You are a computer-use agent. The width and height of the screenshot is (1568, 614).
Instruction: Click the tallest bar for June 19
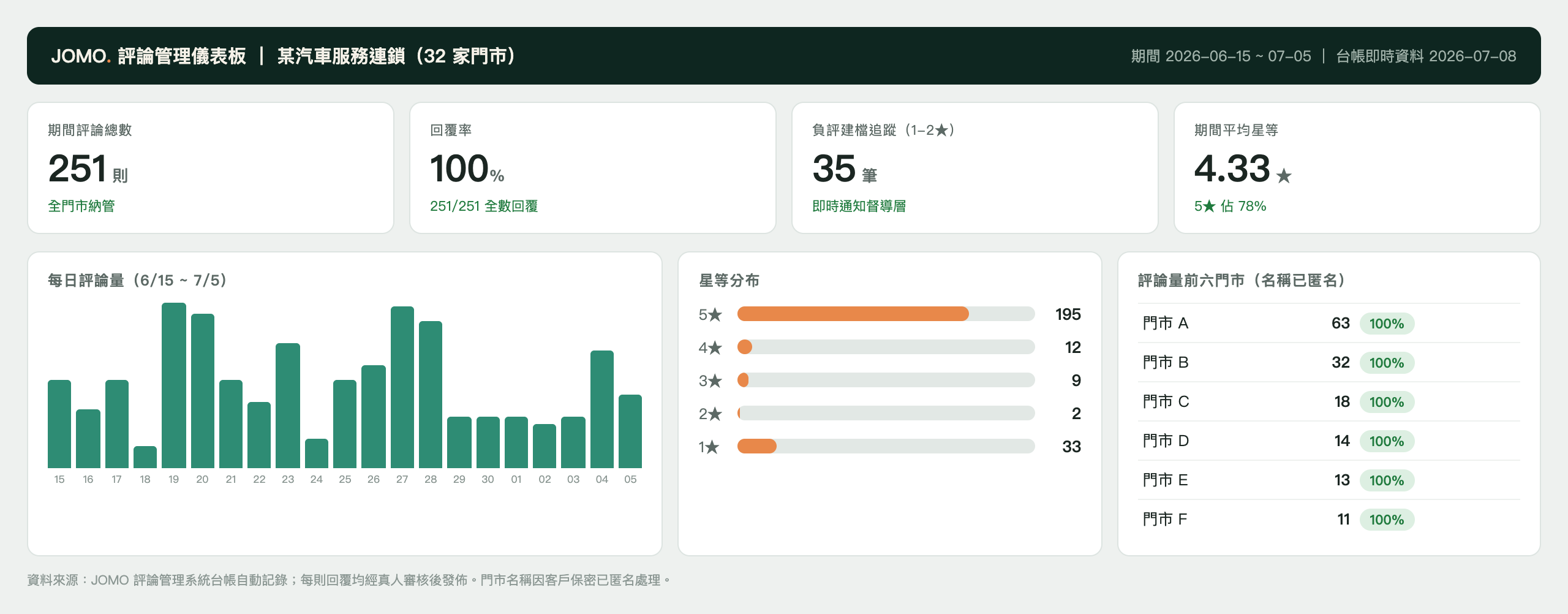pyautogui.click(x=174, y=385)
